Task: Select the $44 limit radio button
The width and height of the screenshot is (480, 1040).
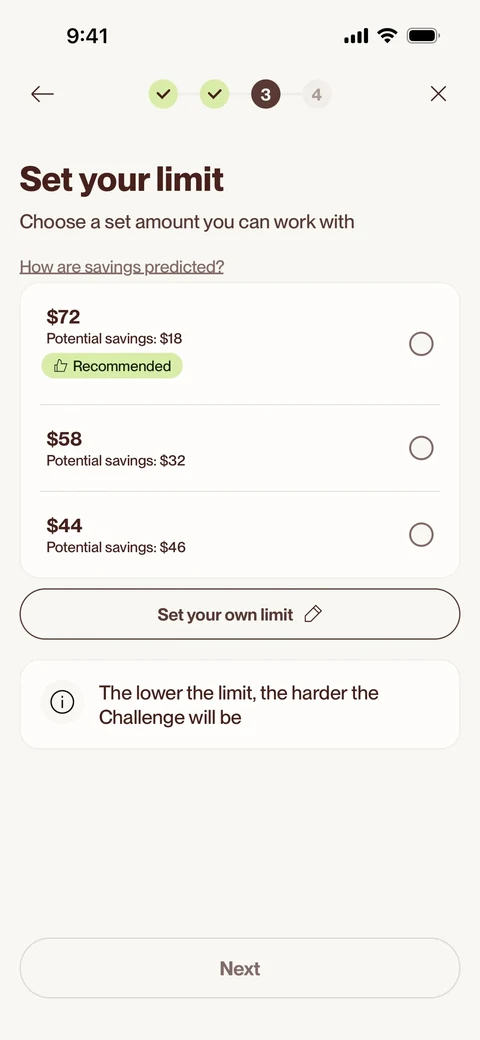Action: pos(421,535)
